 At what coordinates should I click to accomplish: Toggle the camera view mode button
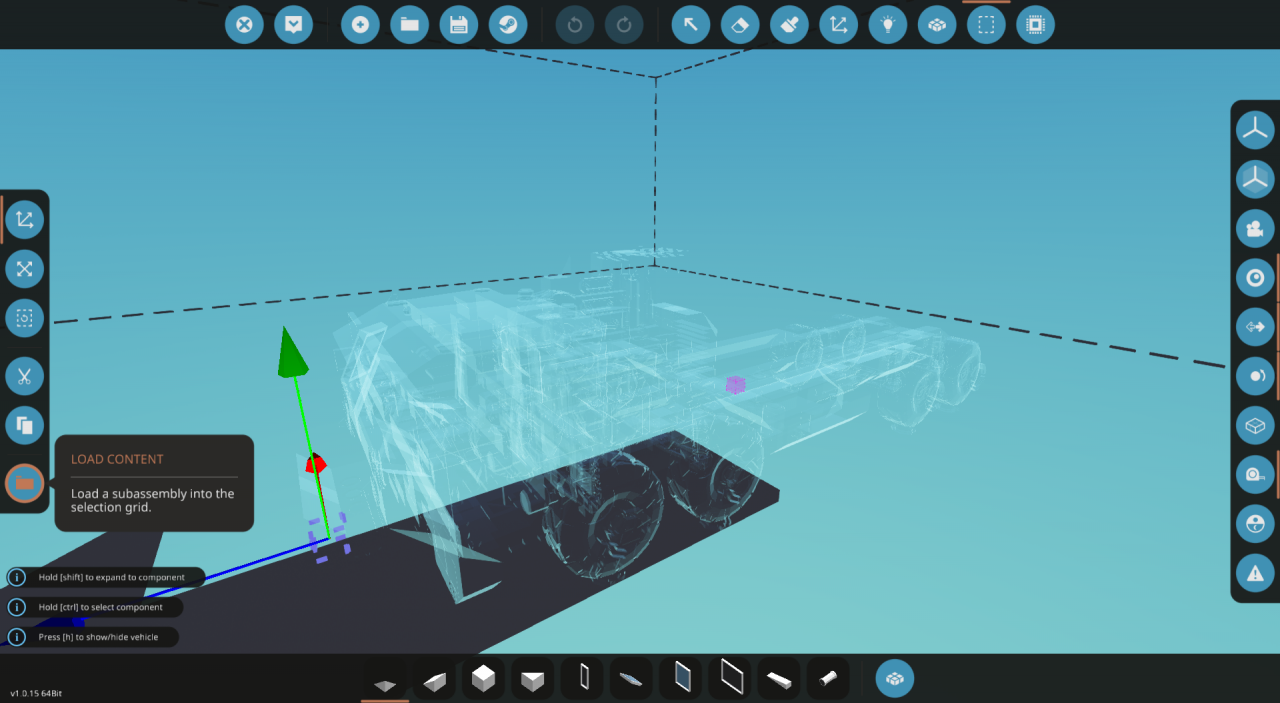pyautogui.click(x=1254, y=228)
